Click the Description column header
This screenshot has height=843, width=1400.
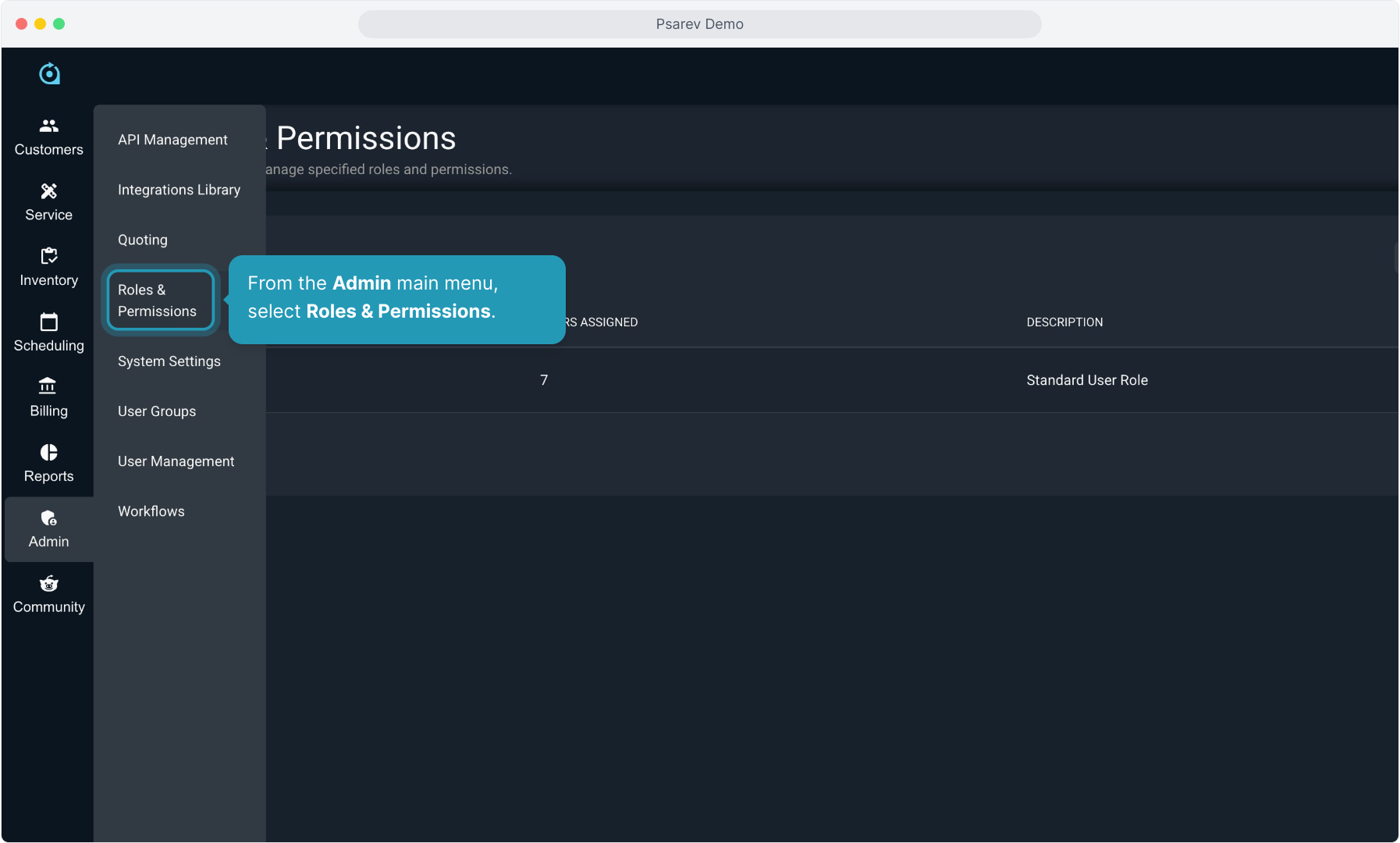(x=1064, y=322)
